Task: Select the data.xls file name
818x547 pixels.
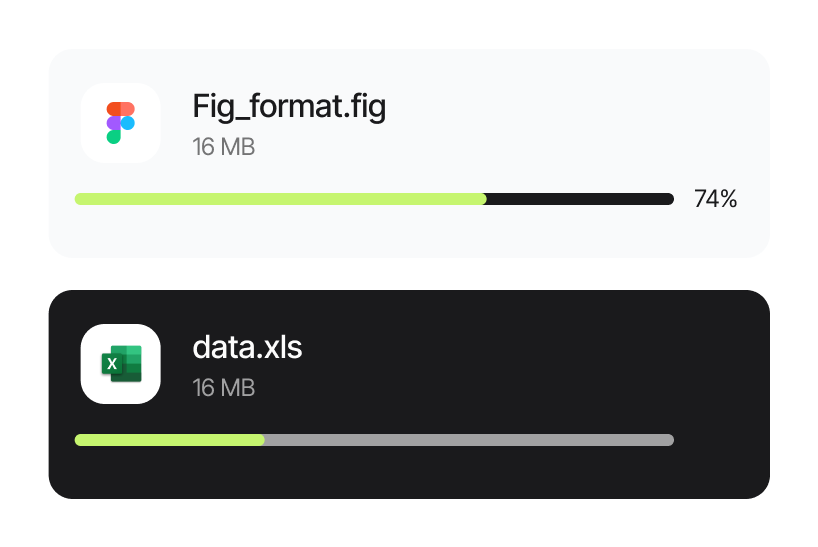Action: click(x=246, y=348)
